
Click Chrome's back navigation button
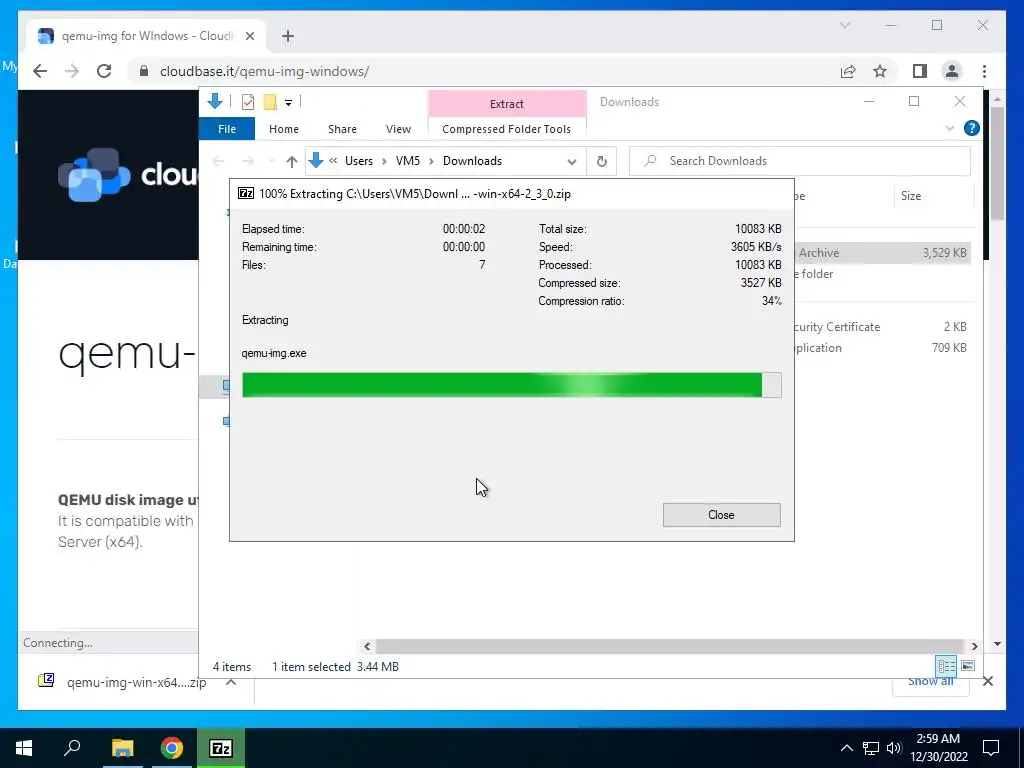(x=40, y=71)
